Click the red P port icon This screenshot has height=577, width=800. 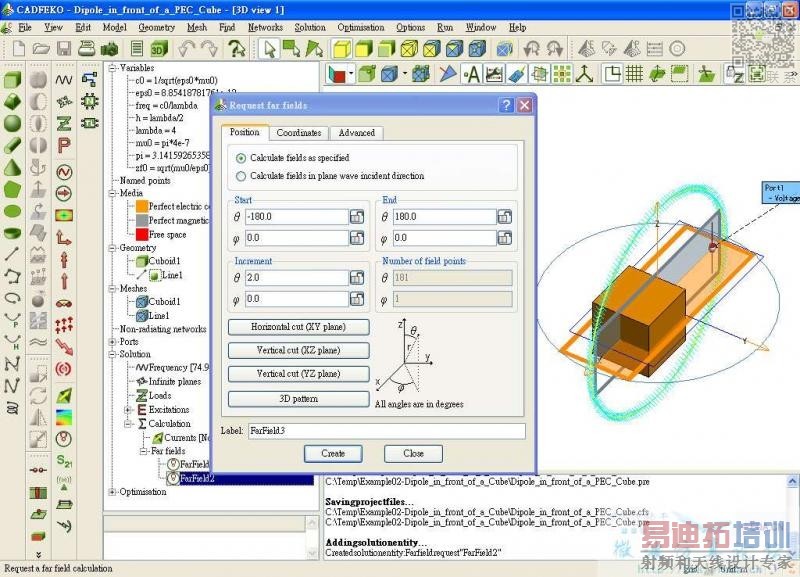(64, 145)
